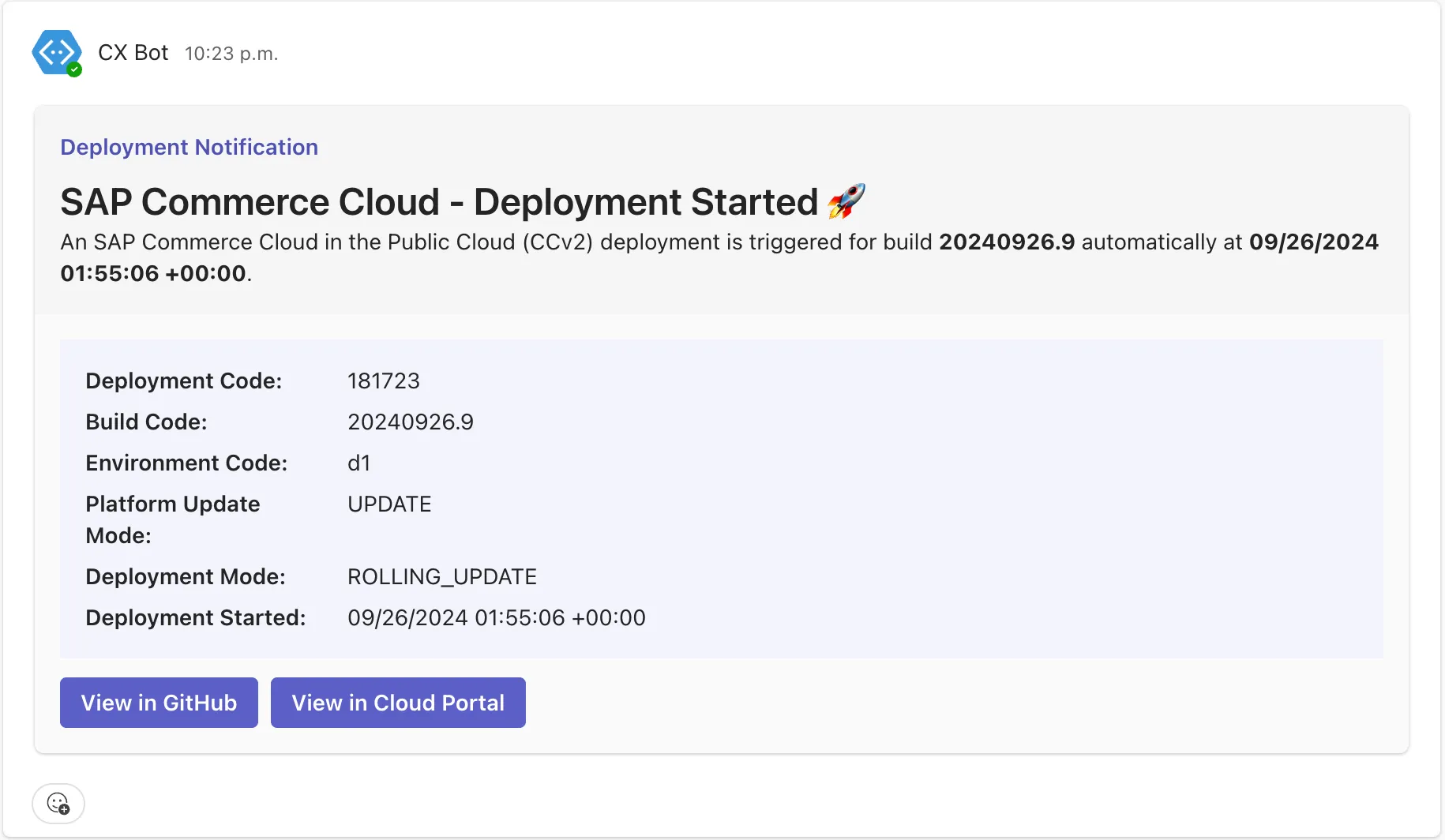Open View in Cloud Portal
The height and width of the screenshot is (840, 1445).
click(398, 703)
